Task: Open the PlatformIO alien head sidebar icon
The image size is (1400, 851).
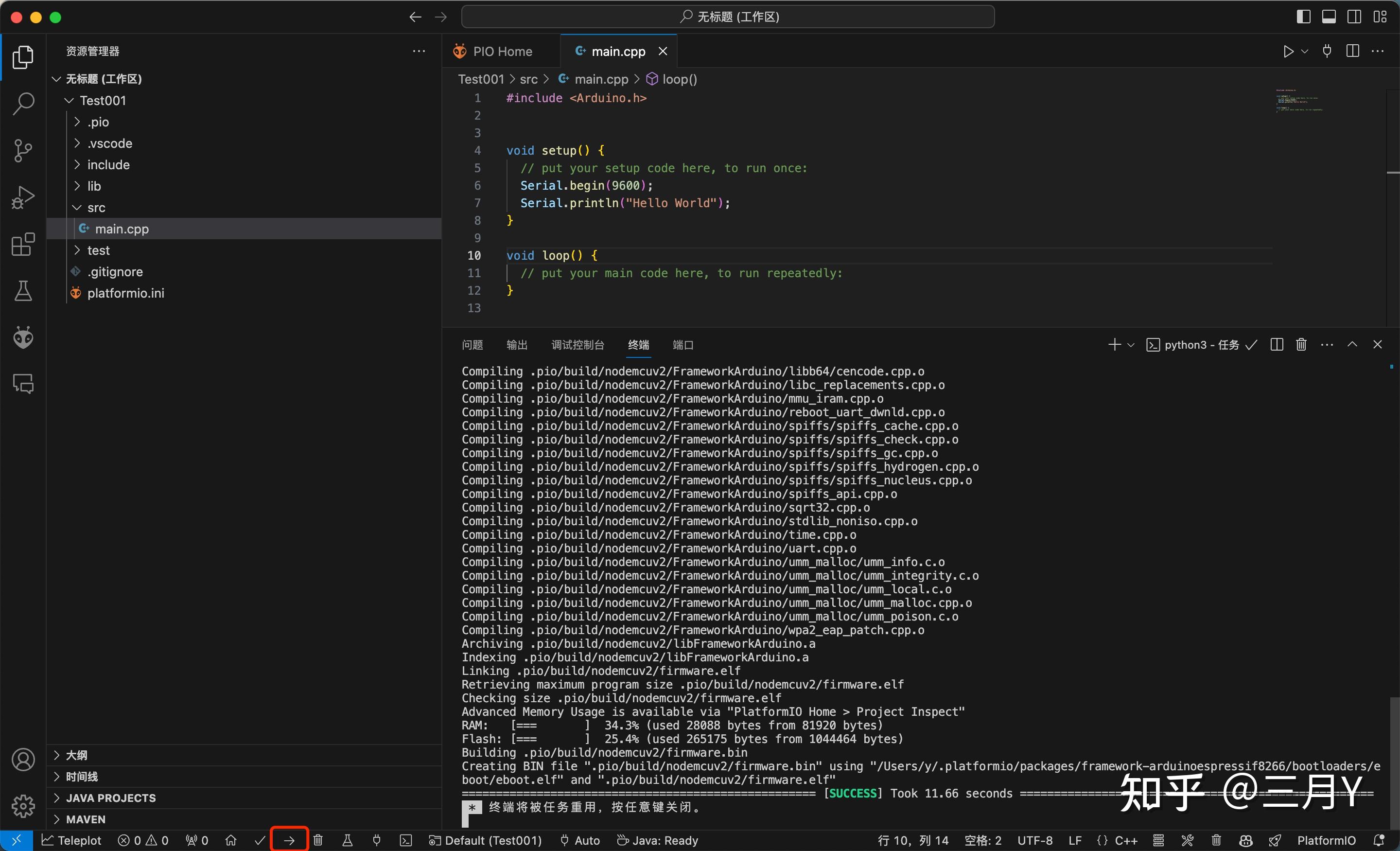Action: pos(23,337)
